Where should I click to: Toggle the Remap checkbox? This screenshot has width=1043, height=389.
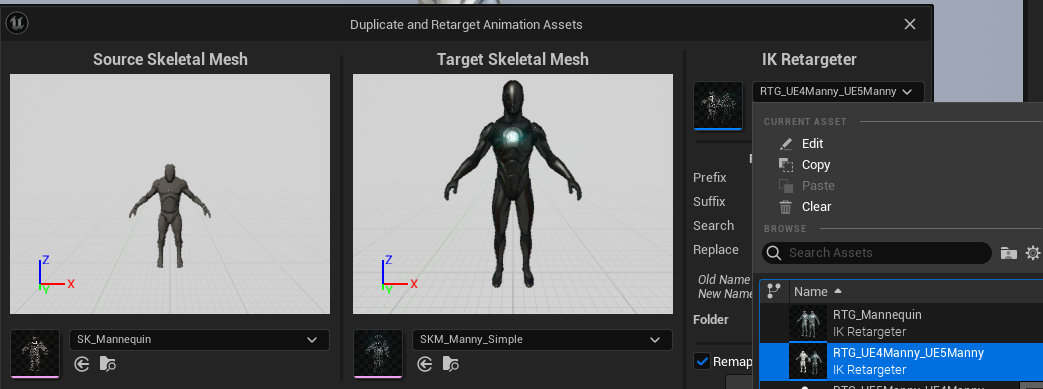(x=702, y=361)
